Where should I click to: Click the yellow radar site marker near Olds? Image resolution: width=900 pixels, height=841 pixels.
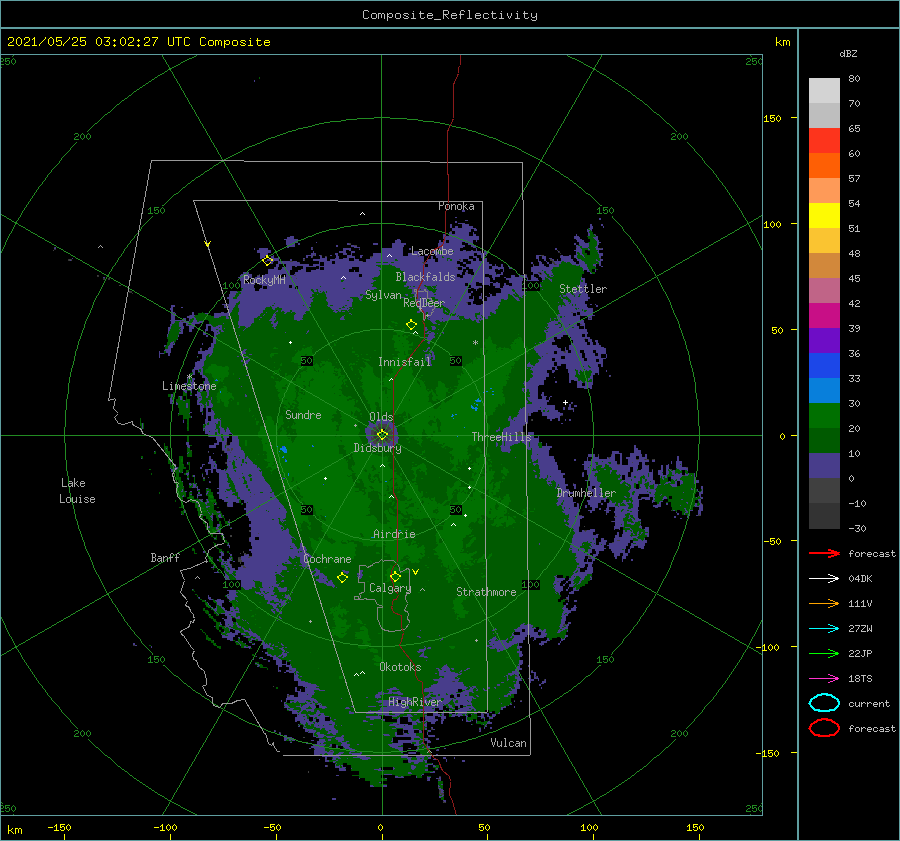382,435
